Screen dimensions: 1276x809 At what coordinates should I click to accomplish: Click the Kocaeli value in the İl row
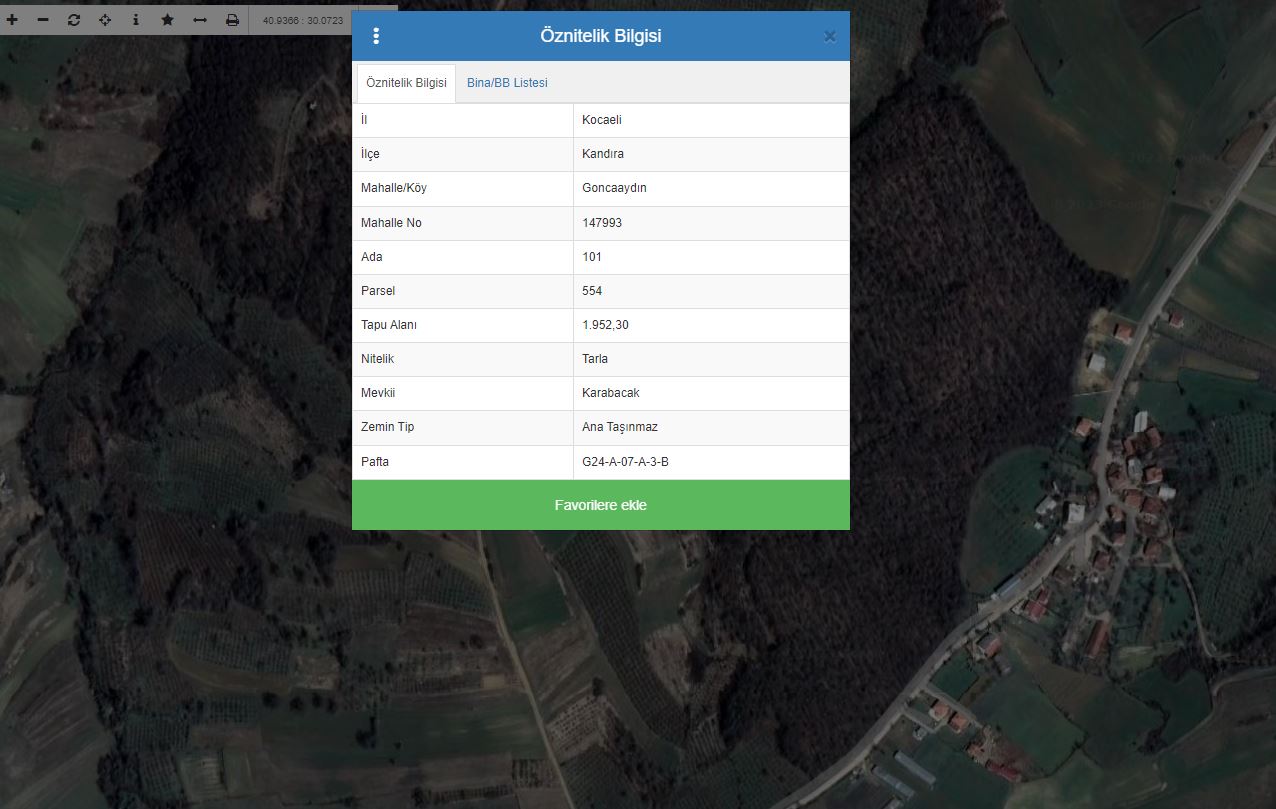602,120
